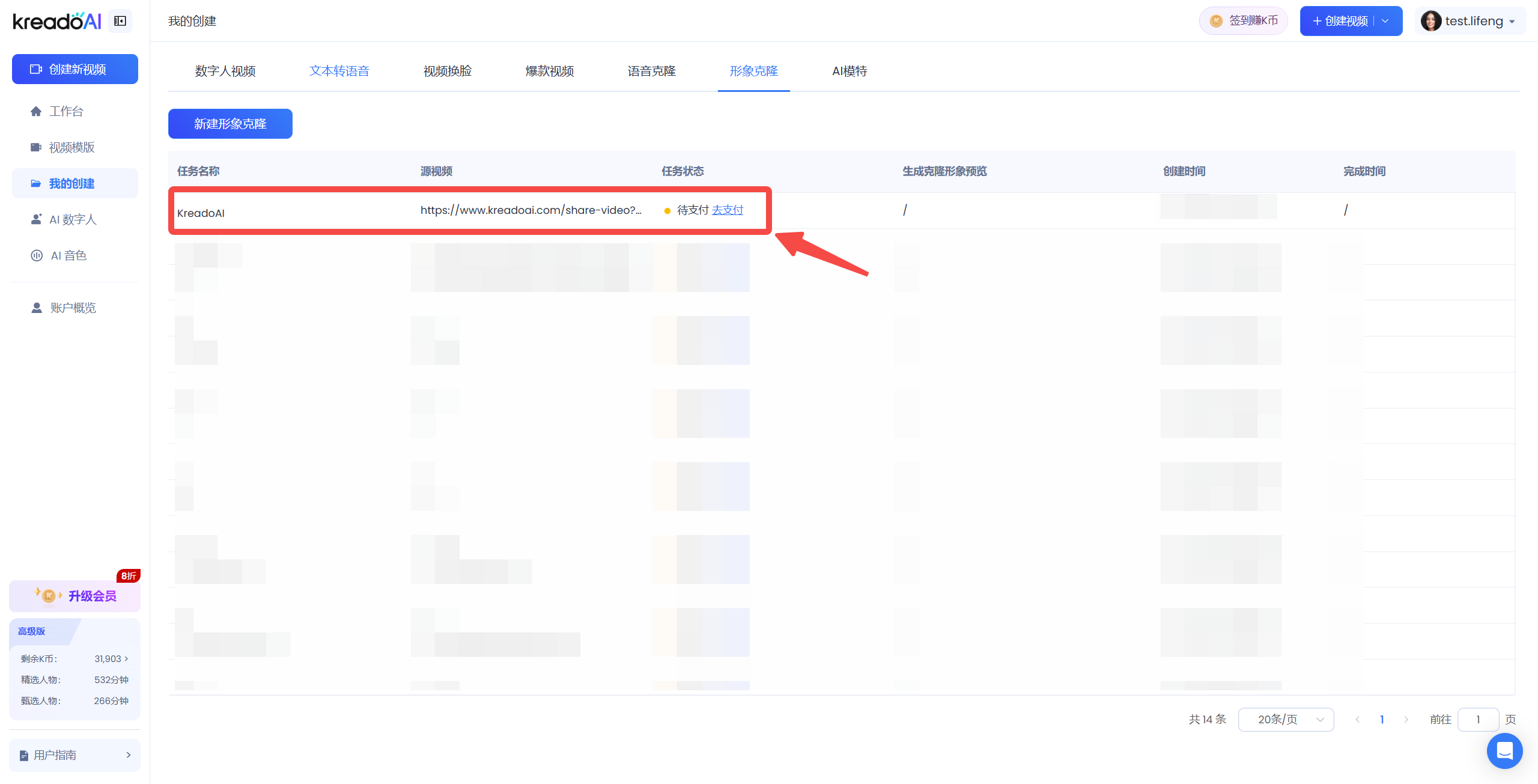Screen dimensions: 1538x784
Task: Click the 签到赚K币 coin button
Action: pyautogui.click(x=1243, y=21)
